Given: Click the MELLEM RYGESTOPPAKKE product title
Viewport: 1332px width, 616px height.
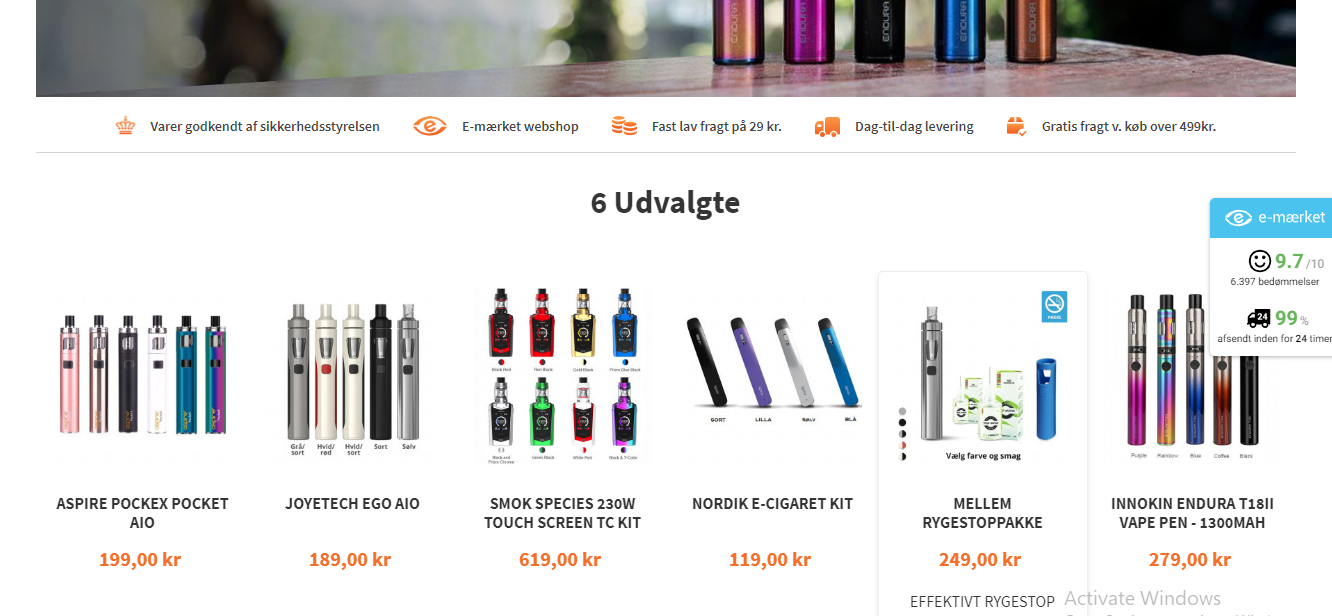Looking at the screenshot, I should (x=982, y=513).
